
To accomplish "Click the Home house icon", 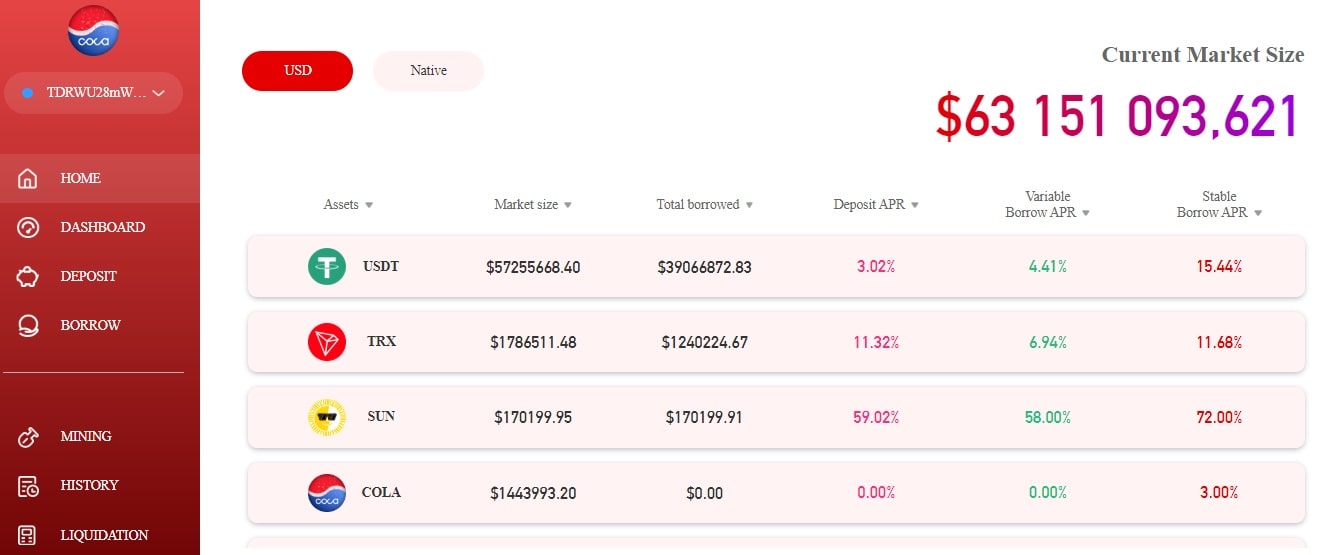I will (x=28, y=179).
